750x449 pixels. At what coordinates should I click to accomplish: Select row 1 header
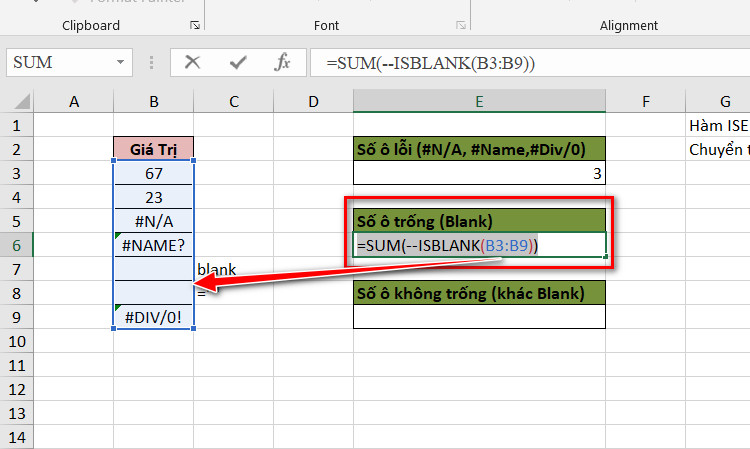[17, 125]
